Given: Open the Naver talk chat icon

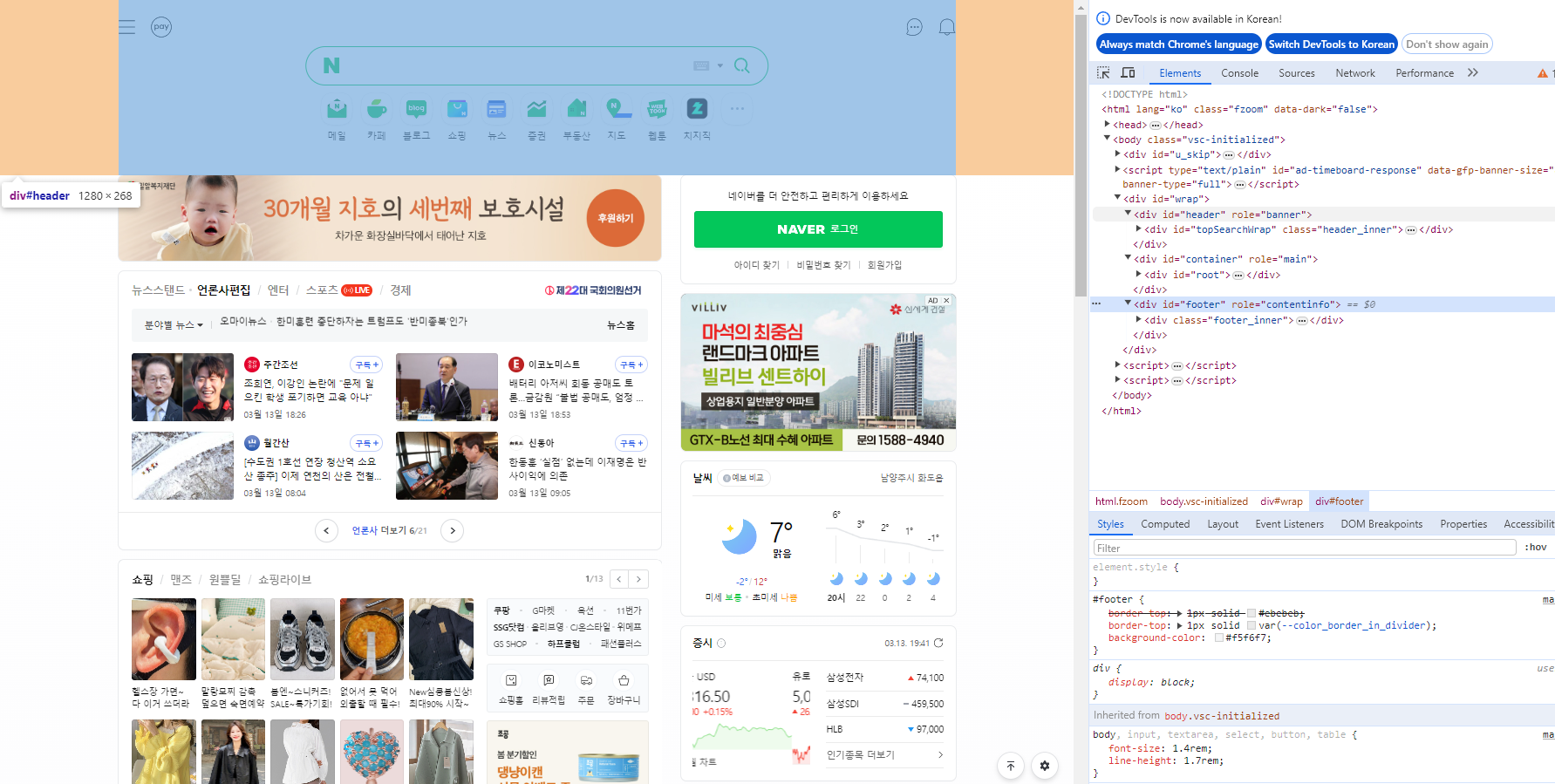Looking at the screenshot, I should click(914, 27).
